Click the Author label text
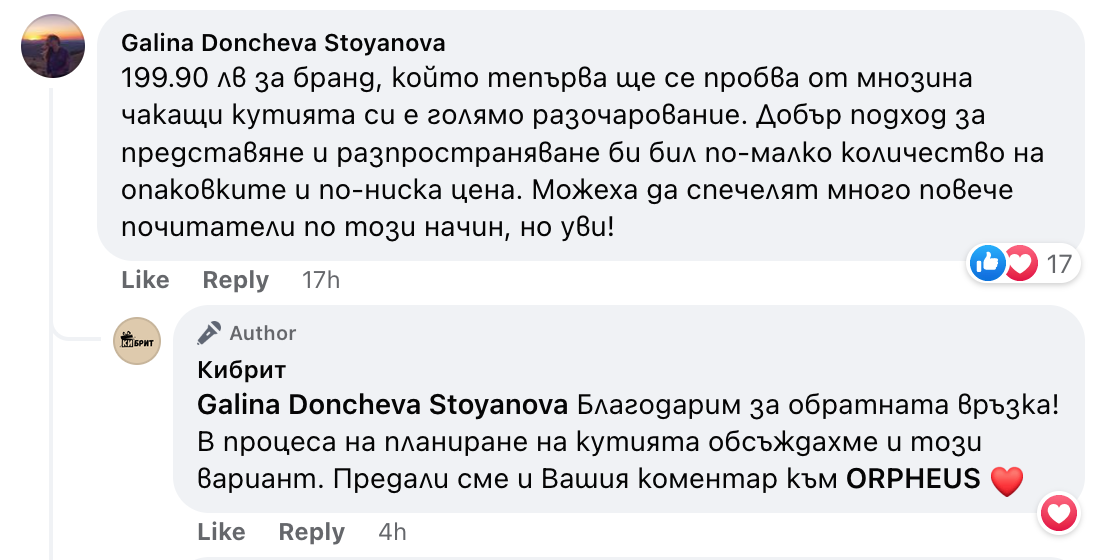The width and height of the screenshot is (1118, 560). pyautogui.click(x=263, y=333)
